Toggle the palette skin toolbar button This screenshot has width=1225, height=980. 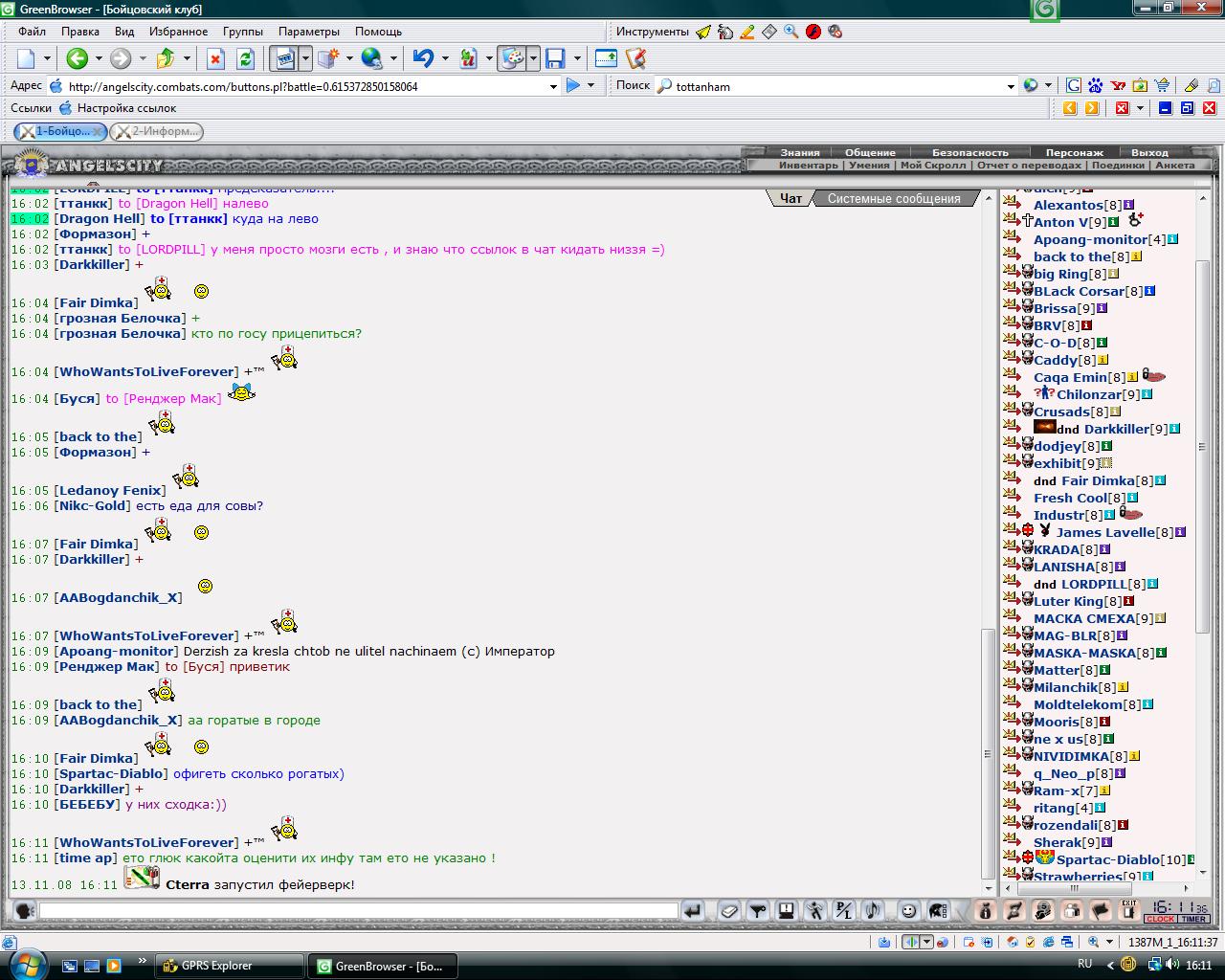[x=512, y=58]
